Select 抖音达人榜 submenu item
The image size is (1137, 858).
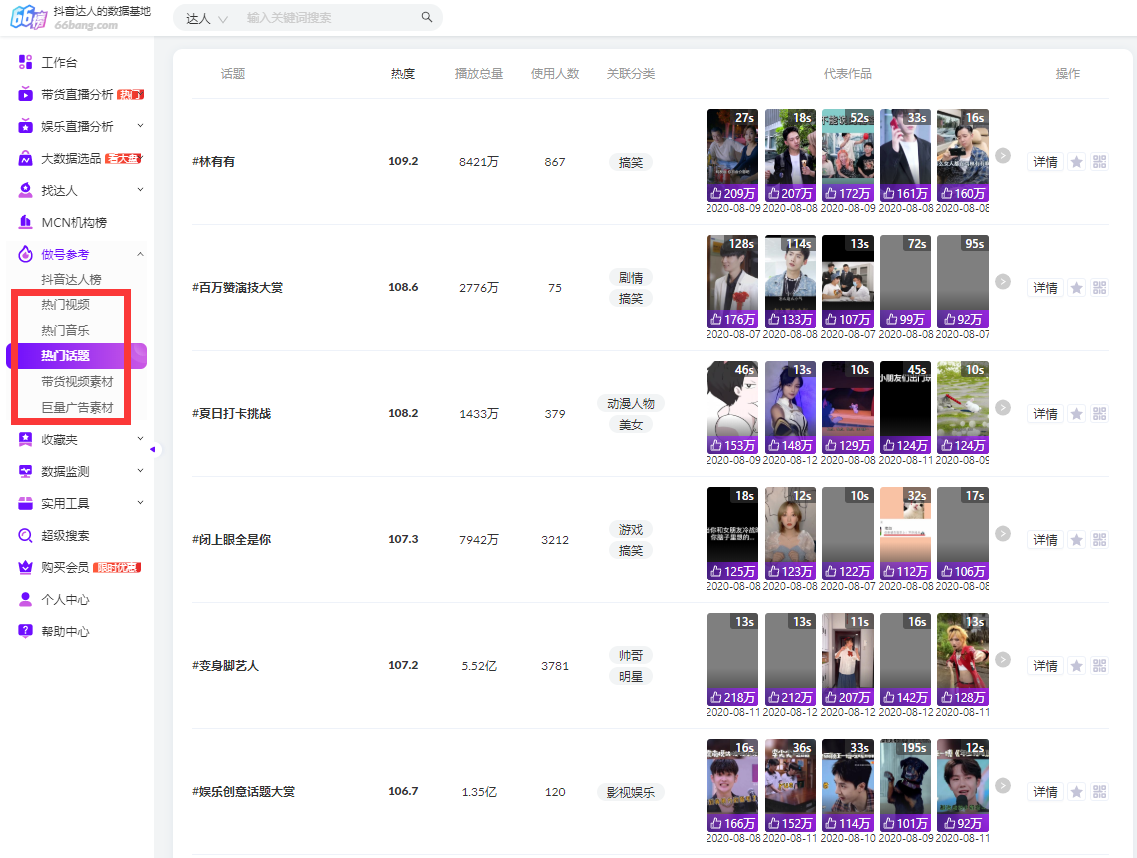pos(71,279)
